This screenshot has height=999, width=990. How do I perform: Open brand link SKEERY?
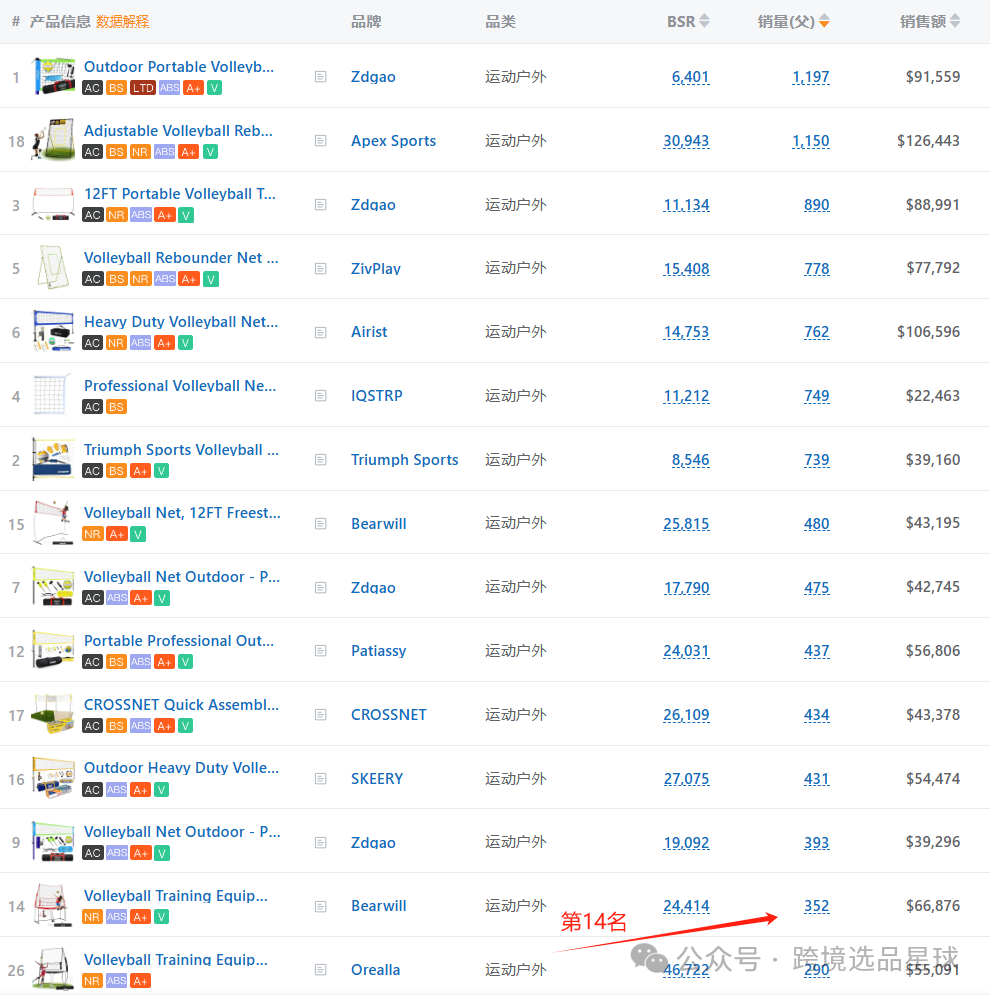377,779
